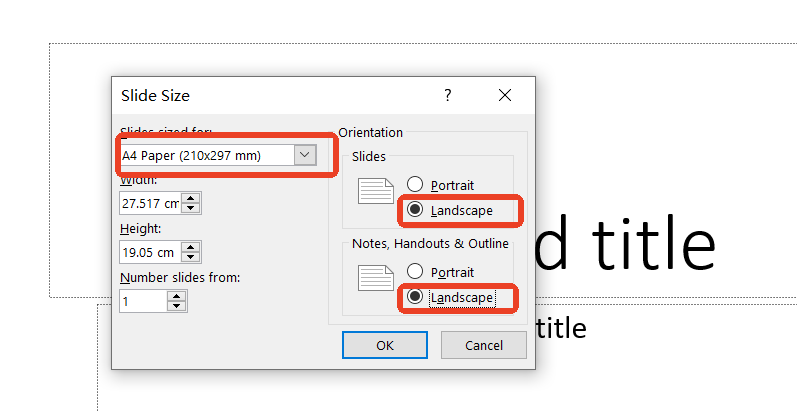Open Help with the question mark icon

click(x=447, y=95)
